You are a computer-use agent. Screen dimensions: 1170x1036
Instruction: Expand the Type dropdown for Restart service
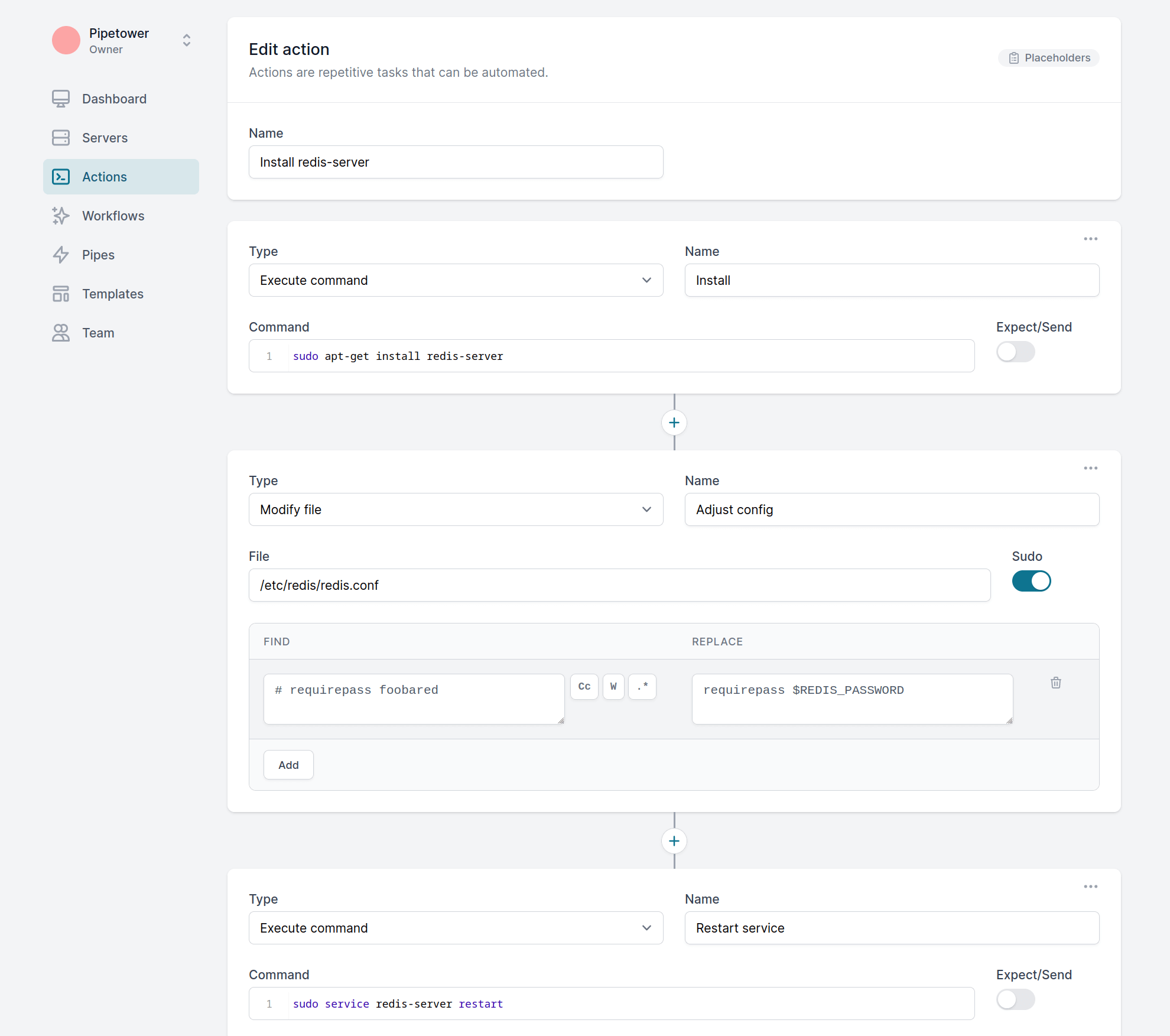(x=456, y=928)
